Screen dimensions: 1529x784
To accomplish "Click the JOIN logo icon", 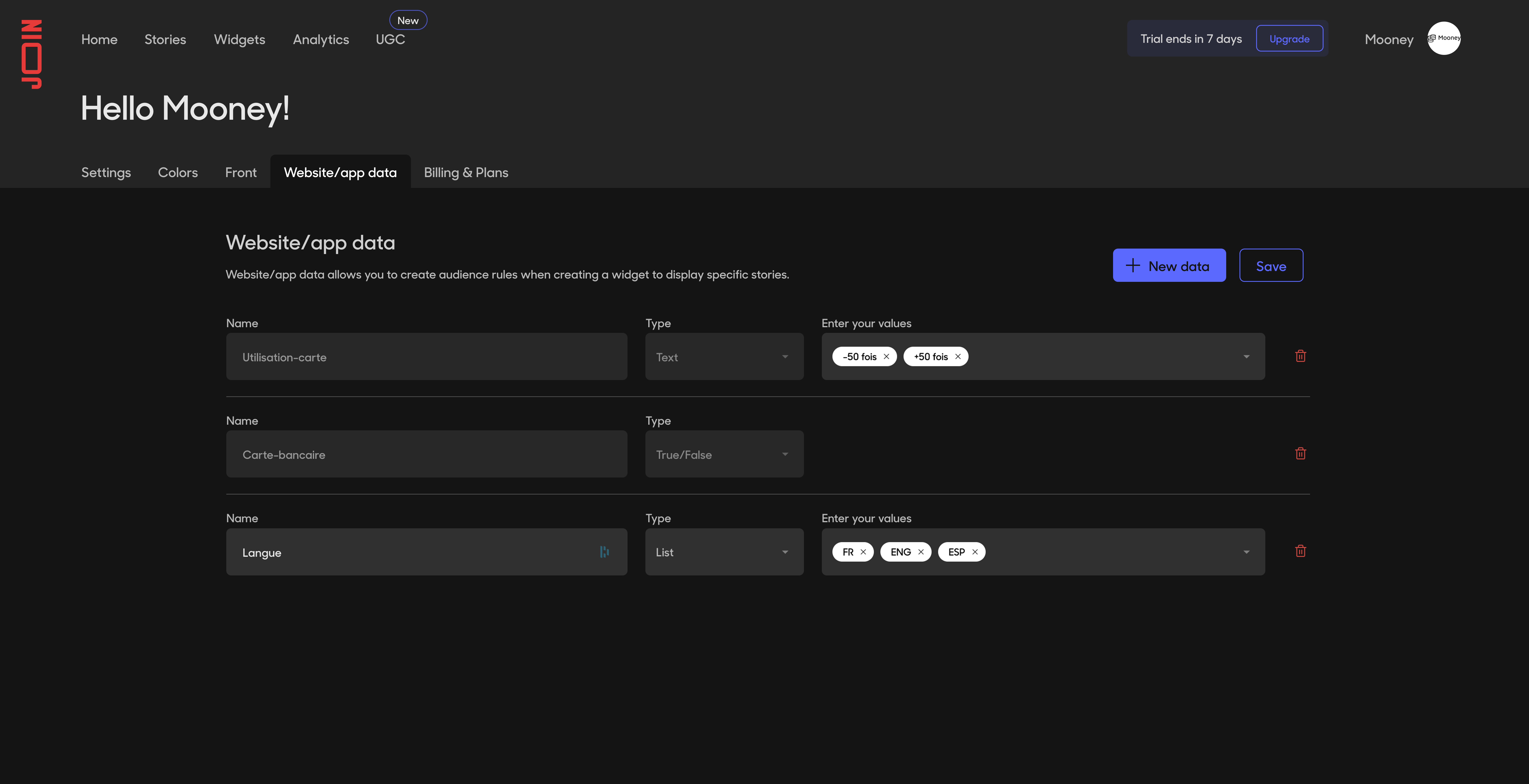I will 31,54.
